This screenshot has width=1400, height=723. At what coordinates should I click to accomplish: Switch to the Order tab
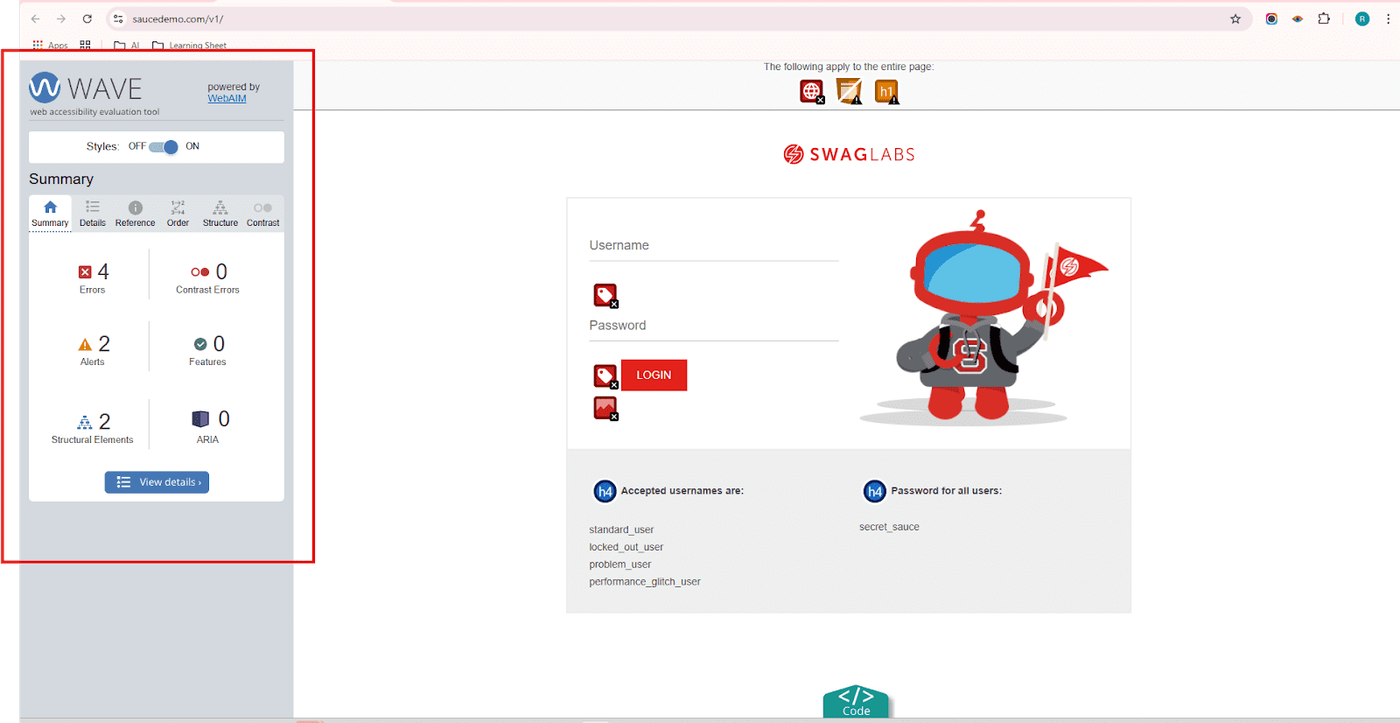178,214
